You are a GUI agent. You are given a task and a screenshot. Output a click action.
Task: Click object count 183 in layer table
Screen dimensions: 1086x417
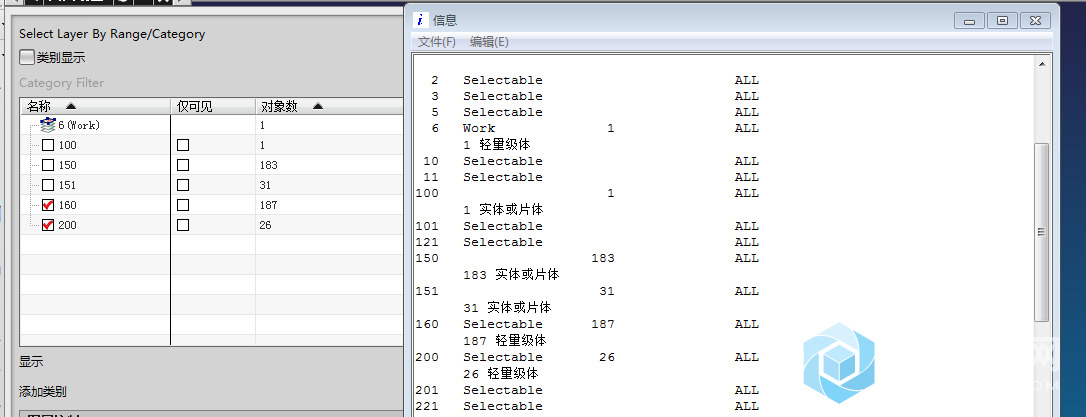(269, 166)
